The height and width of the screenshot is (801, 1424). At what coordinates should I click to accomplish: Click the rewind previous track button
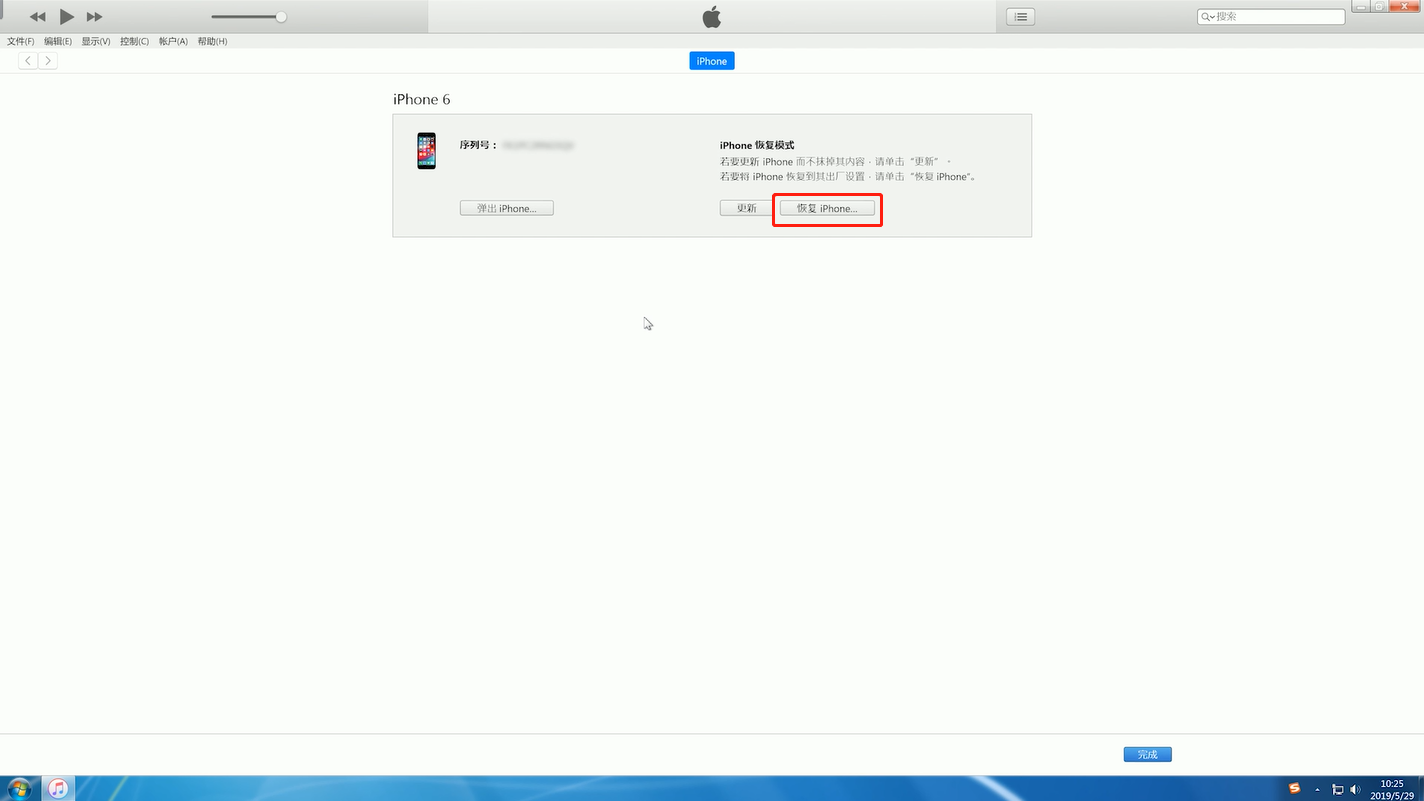pos(37,17)
